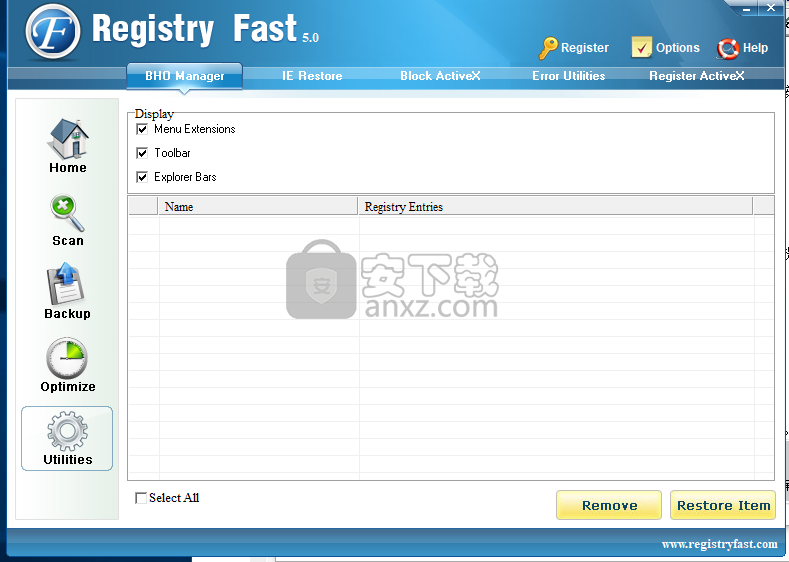This screenshot has width=789, height=562.
Task: Switch to the Block ActiveX tab
Action: click(440, 76)
